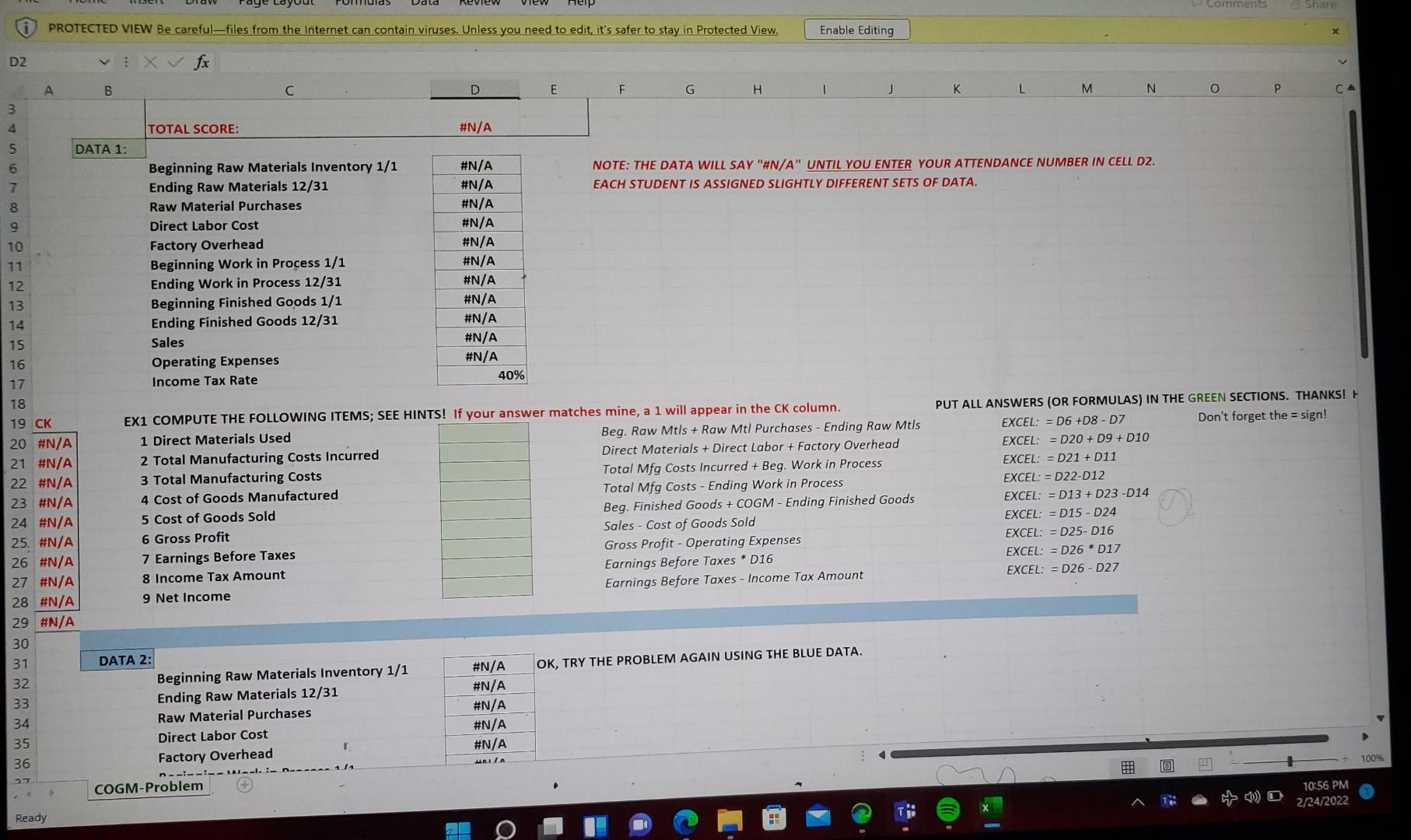Image resolution: width=1411 pixels, height=840 pixels.
Task: Select column D header
Action: tap(475, 89)
